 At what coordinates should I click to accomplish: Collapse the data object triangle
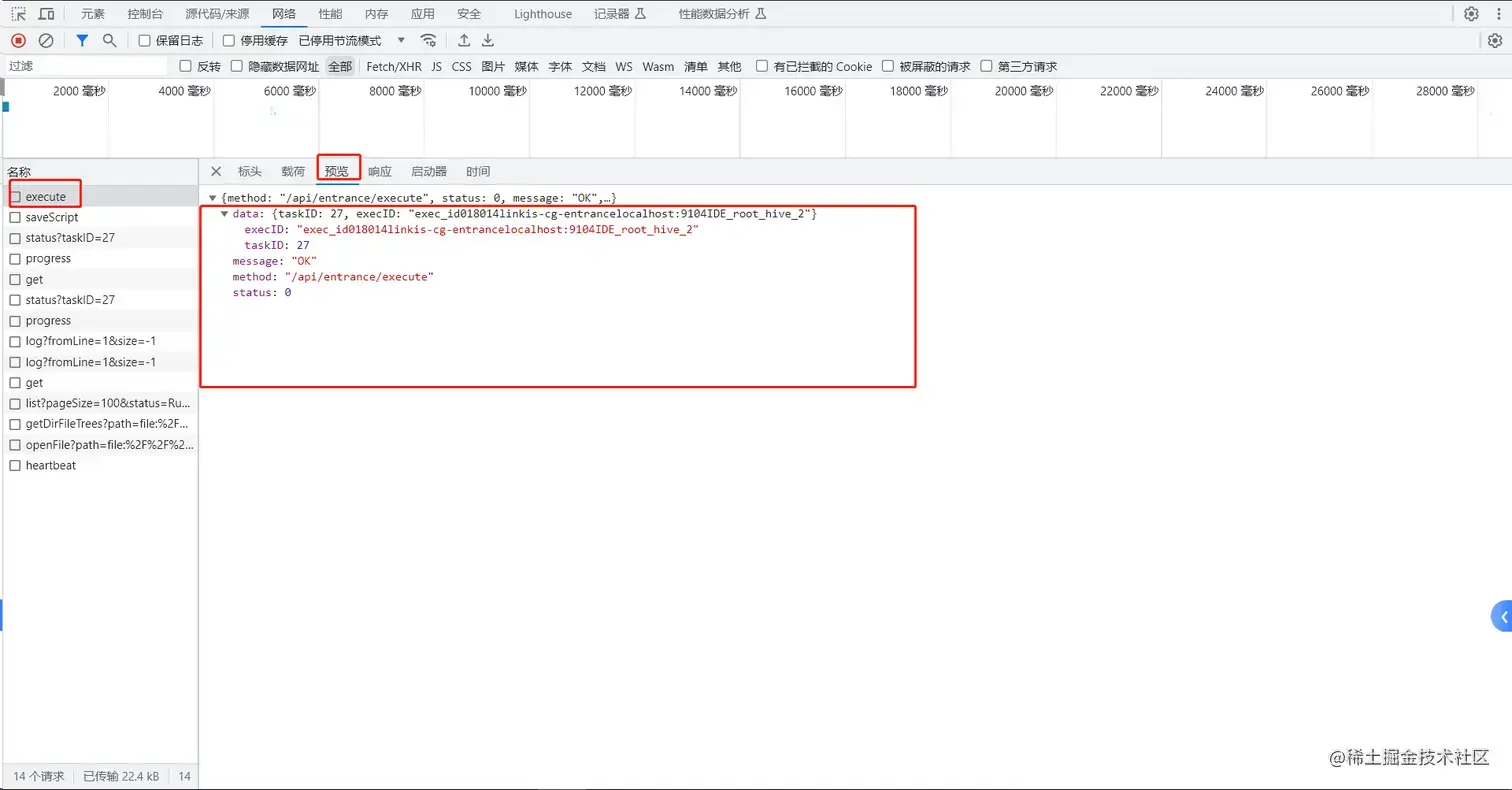[225, 214]
